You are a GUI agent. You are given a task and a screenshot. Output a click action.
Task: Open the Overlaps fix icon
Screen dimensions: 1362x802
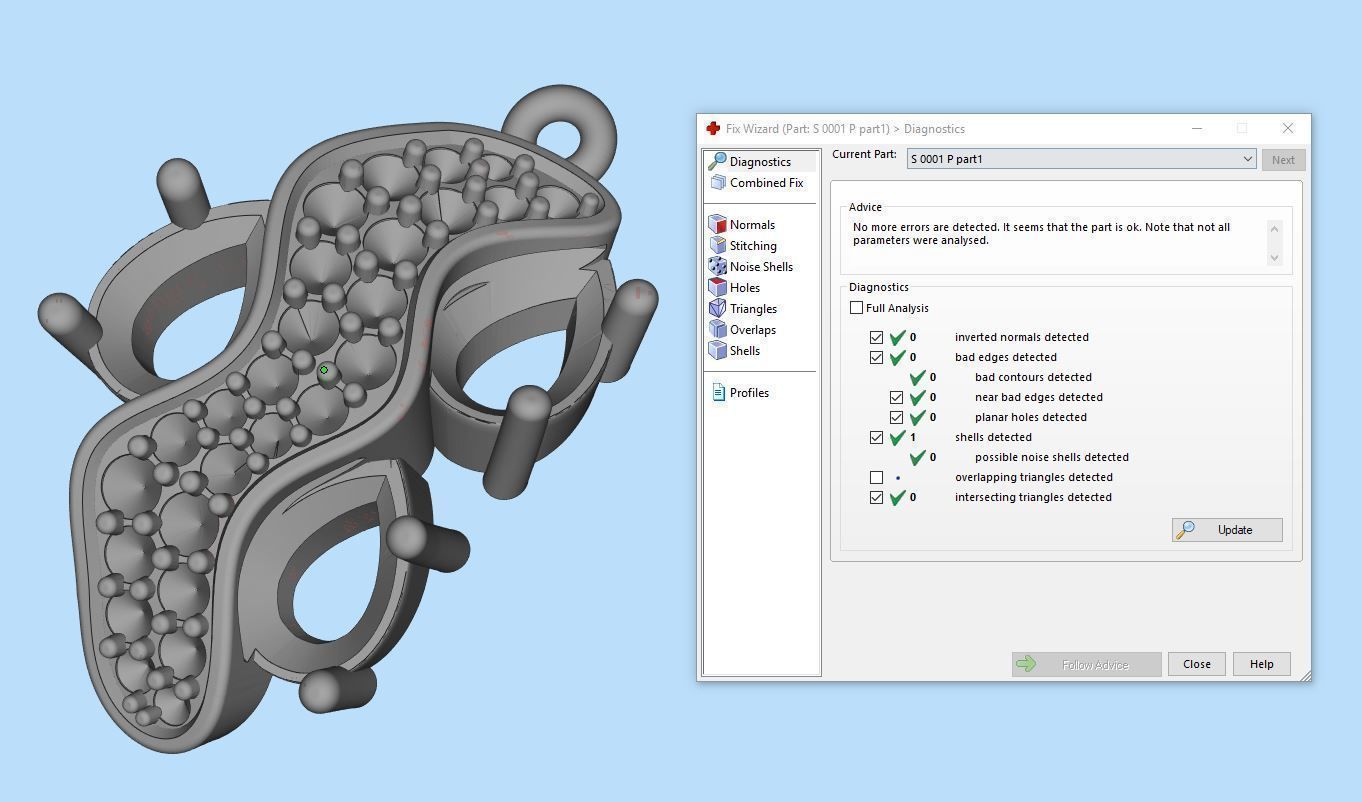pos(717,329)
